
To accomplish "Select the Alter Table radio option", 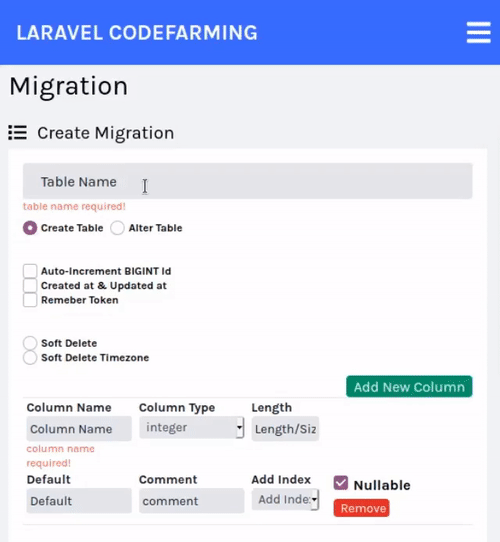I will click(x=117, y=228).
